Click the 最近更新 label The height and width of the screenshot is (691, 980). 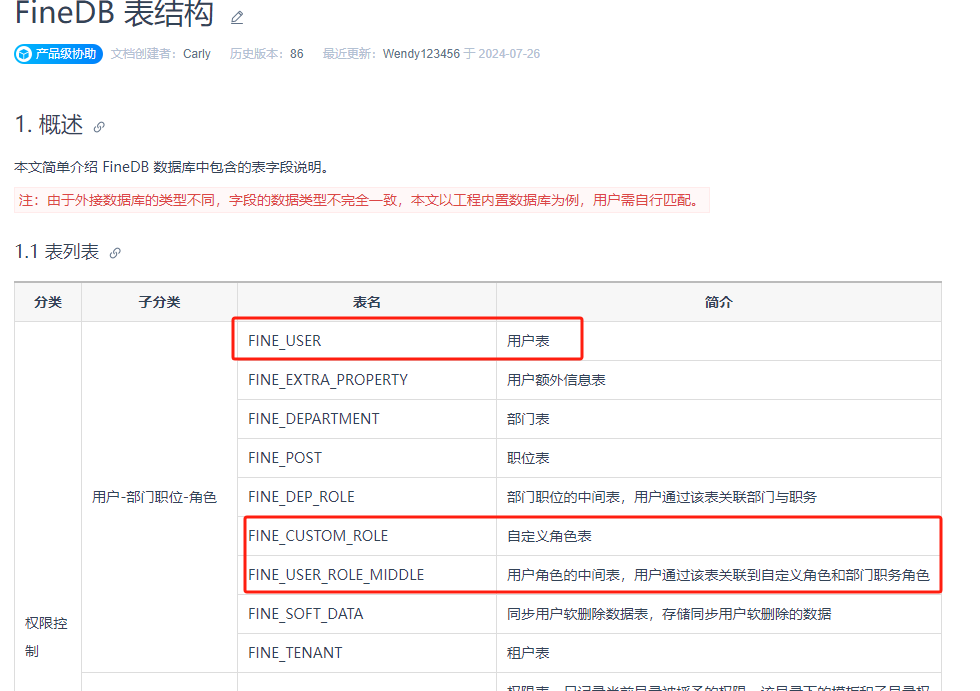(x=350, y=54)
